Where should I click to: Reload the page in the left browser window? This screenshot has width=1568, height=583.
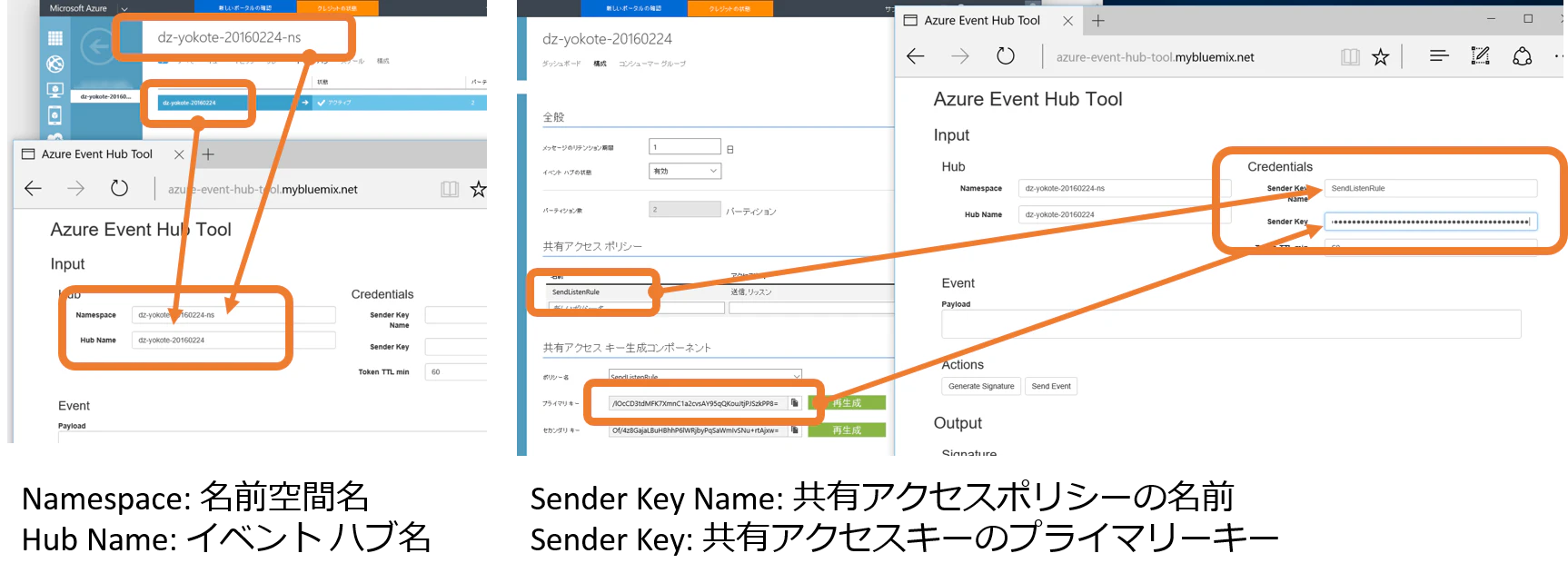click(119, 189)
